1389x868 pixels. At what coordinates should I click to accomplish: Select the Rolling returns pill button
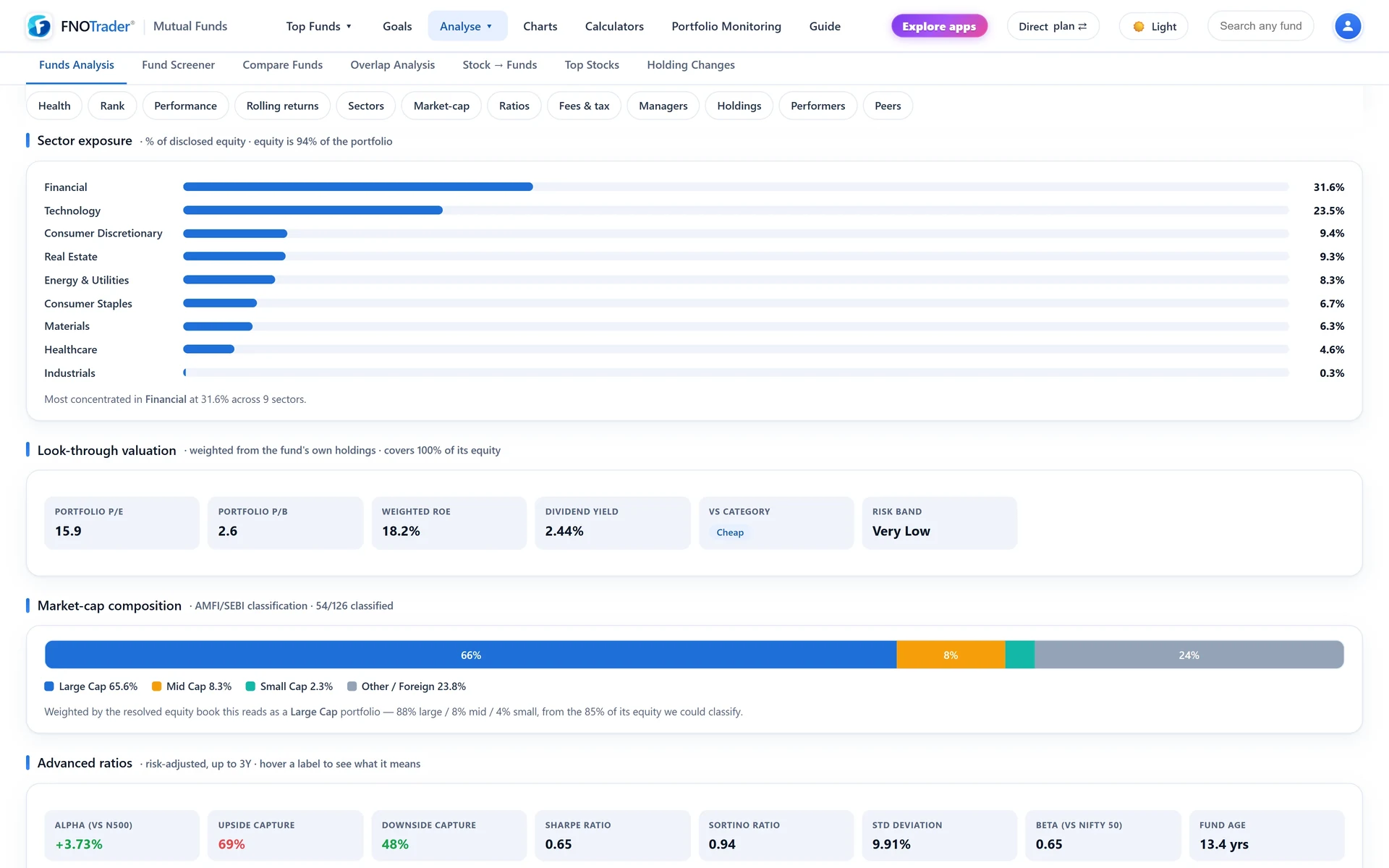282,106
